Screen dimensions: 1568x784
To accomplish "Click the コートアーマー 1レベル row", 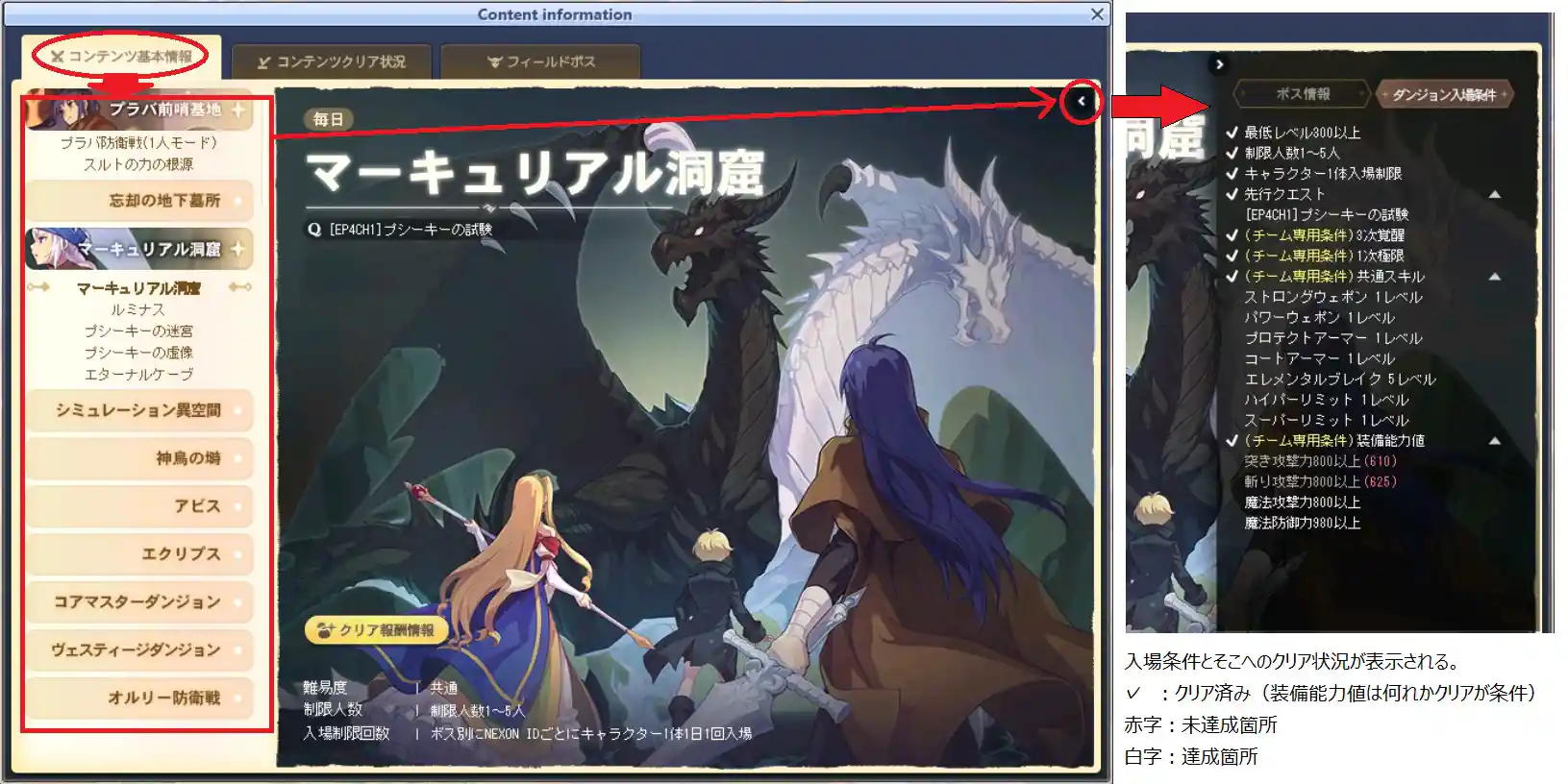I will [1319, 359].
